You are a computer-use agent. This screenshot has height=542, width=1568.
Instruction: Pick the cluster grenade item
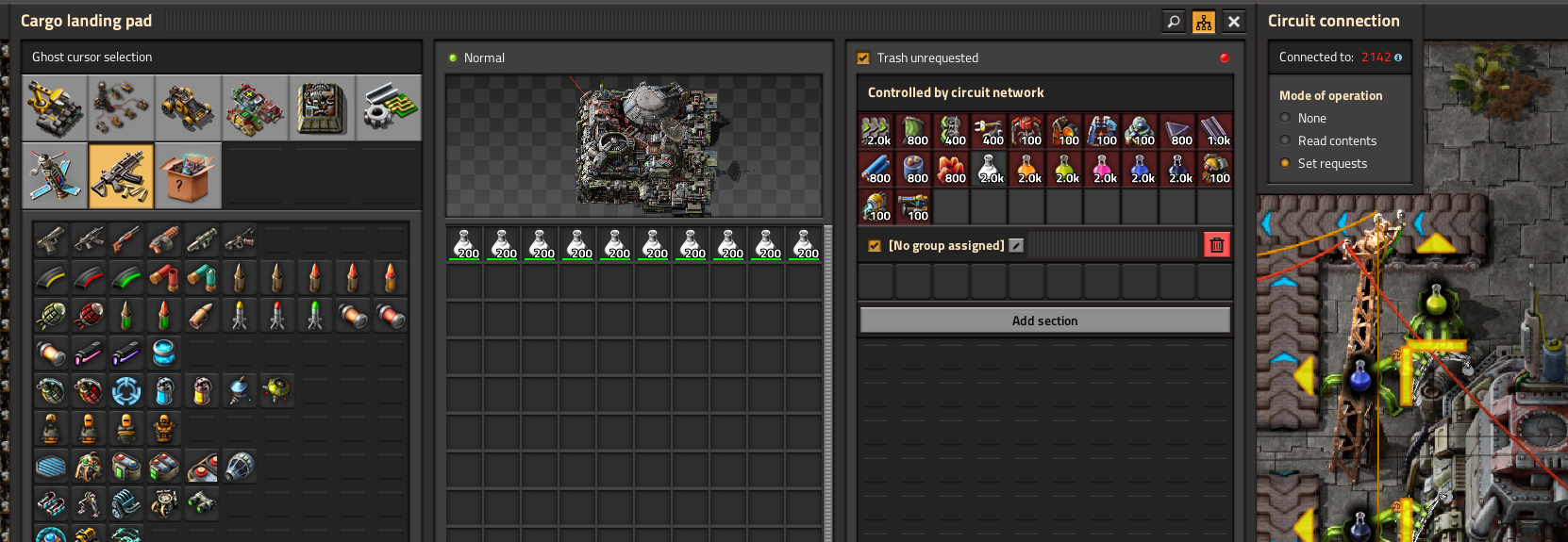point(89,391)
